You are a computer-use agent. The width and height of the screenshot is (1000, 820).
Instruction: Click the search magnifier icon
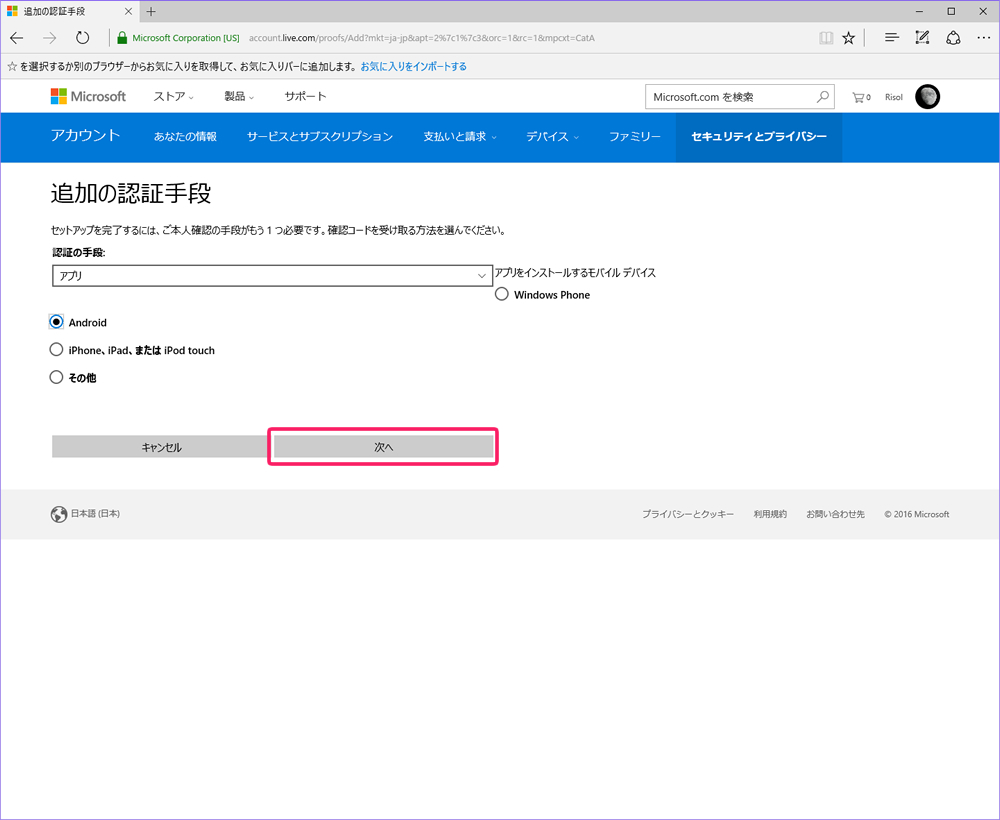point(823,97)
